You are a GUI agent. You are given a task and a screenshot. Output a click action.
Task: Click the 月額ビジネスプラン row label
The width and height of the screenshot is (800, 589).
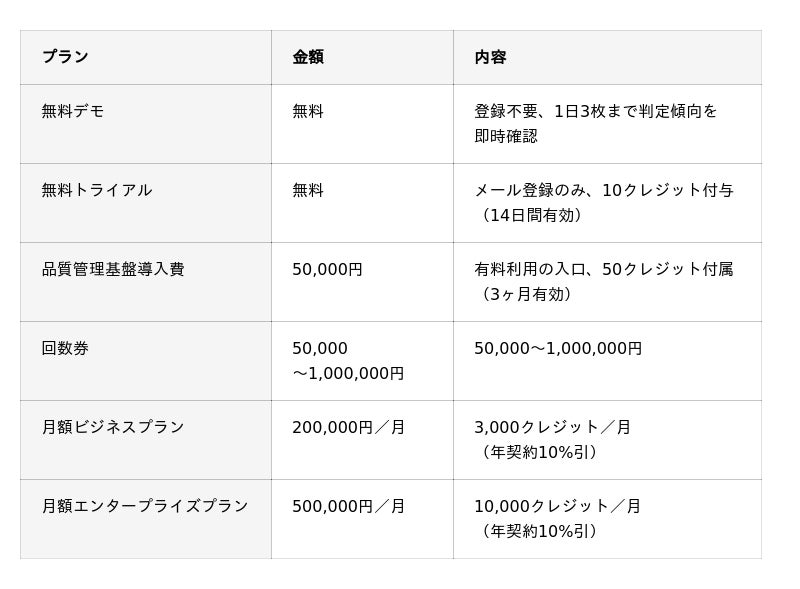pyautogui.click(x=113, y=427)
